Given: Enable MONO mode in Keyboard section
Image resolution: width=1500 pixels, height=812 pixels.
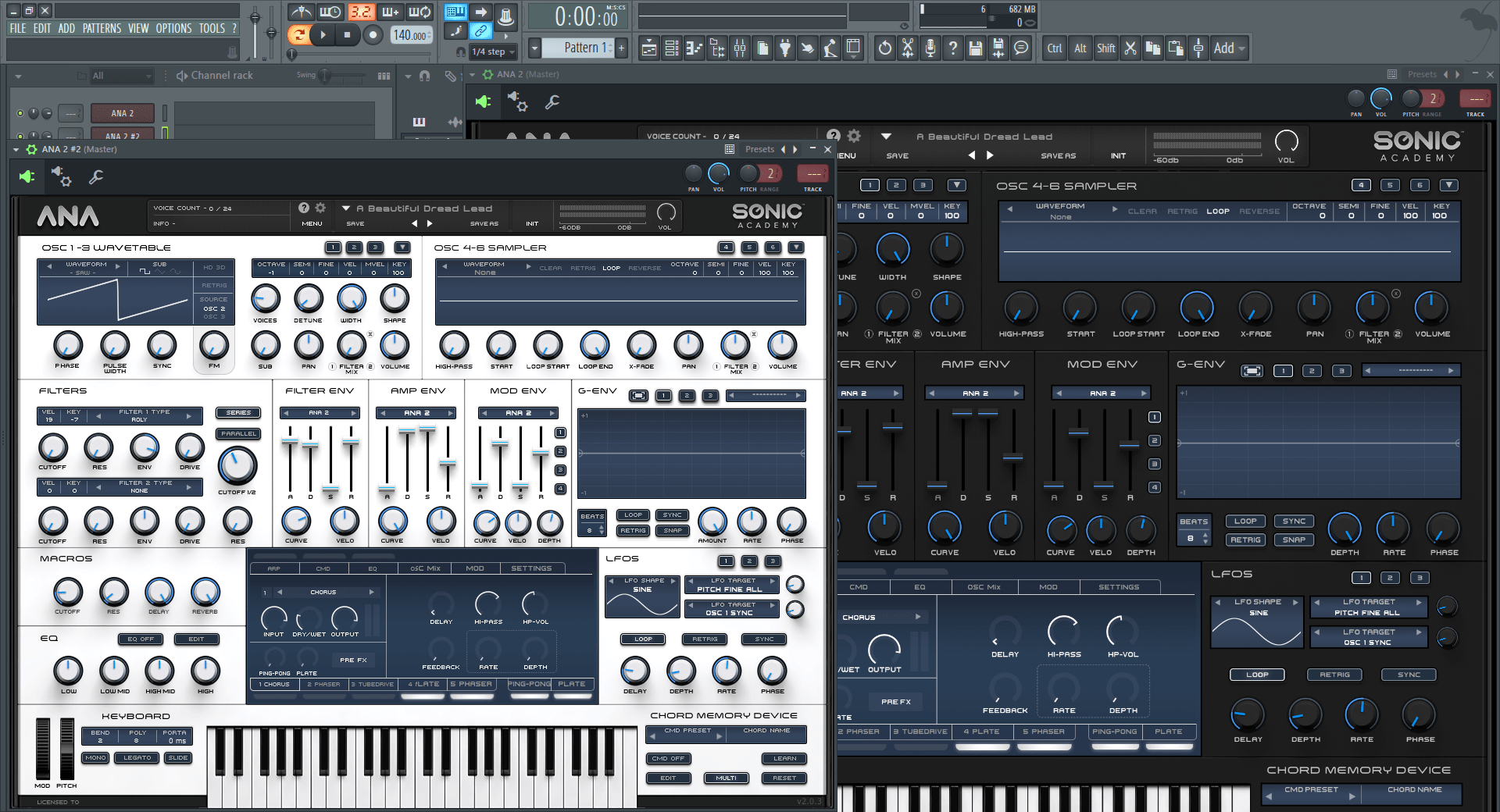Looking at the screenshot, I should [96, 758].
